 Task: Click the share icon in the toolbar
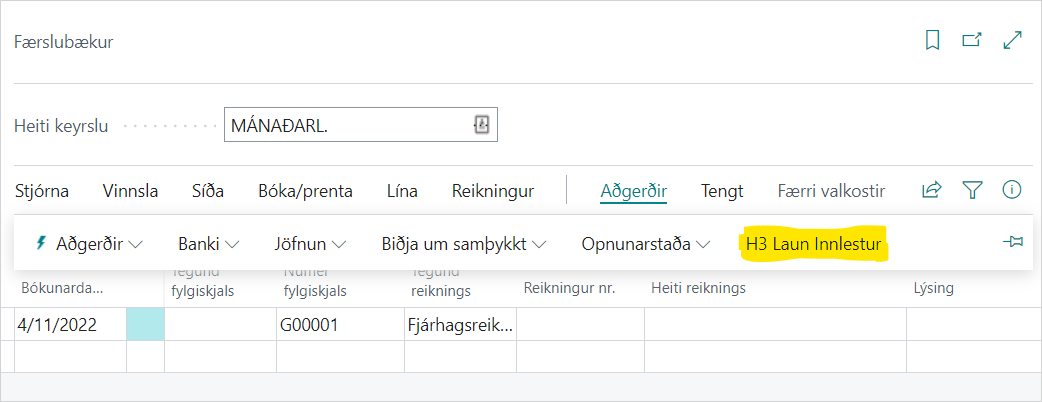931,190
